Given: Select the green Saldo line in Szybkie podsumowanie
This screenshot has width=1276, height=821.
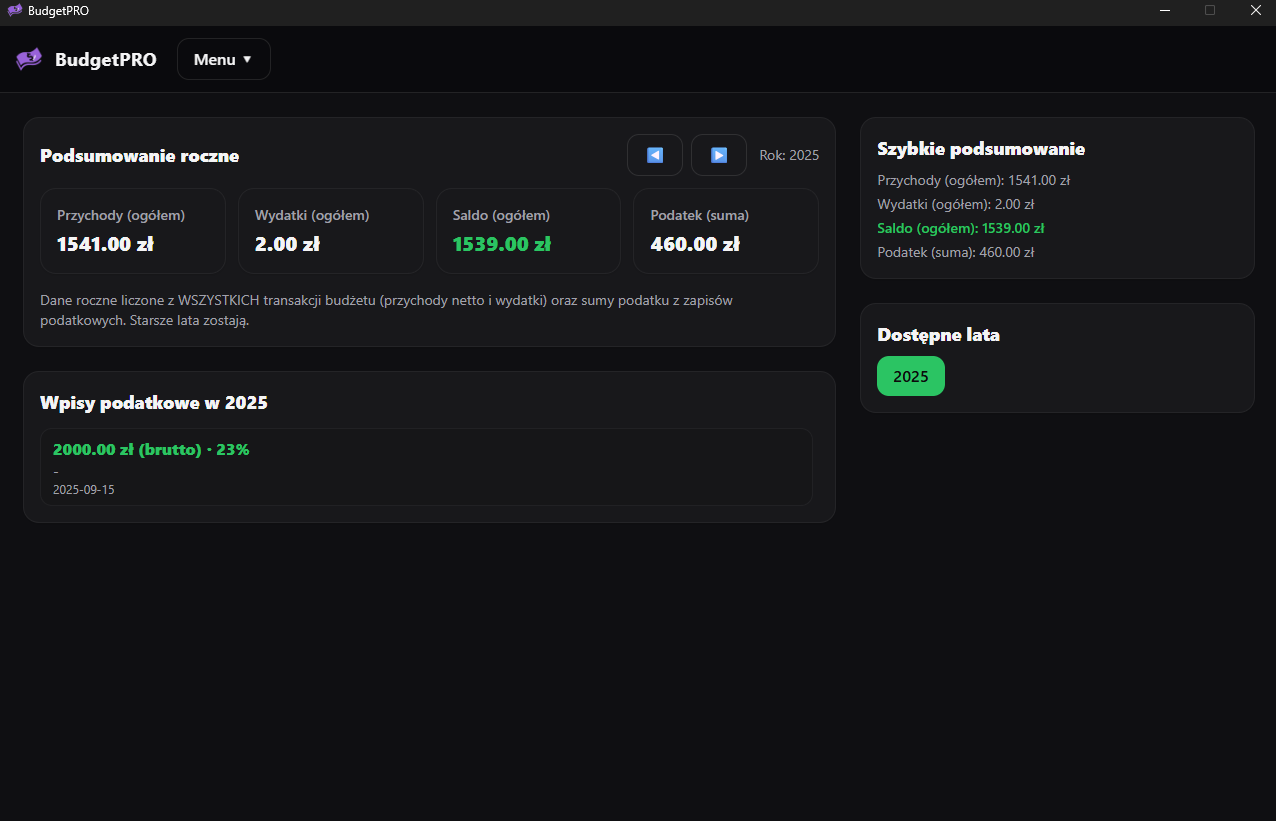Looking at the screenshot, I should click(960, 228).
